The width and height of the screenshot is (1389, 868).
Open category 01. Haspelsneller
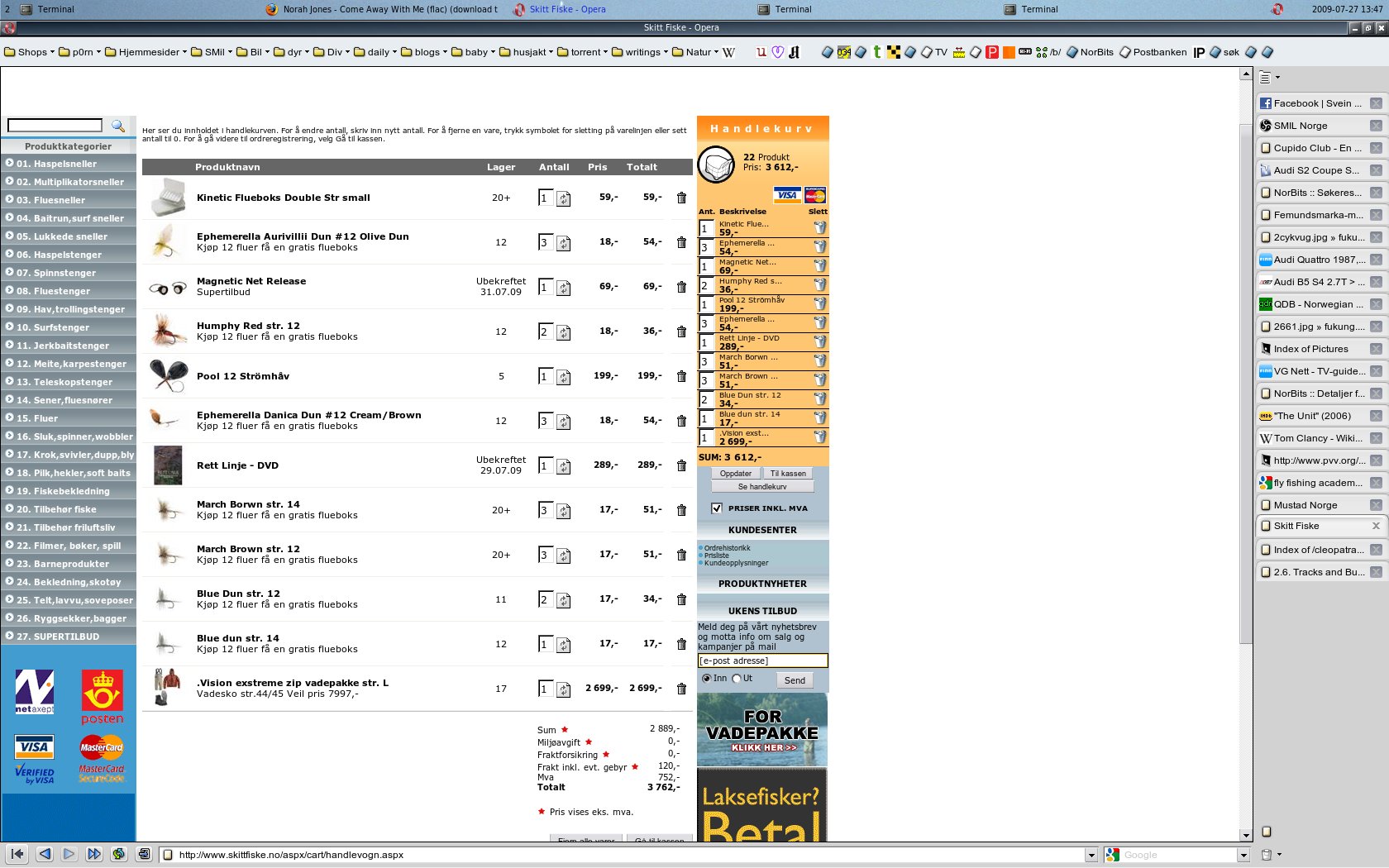tap(69, 164)
